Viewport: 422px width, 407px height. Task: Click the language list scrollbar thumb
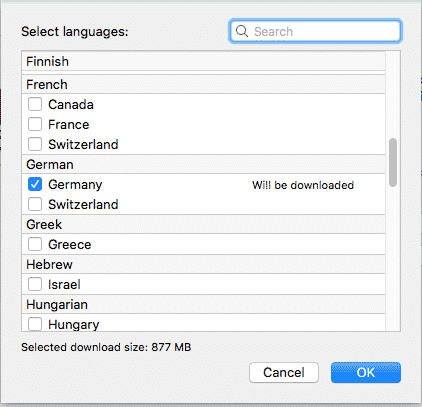(393, 162)
